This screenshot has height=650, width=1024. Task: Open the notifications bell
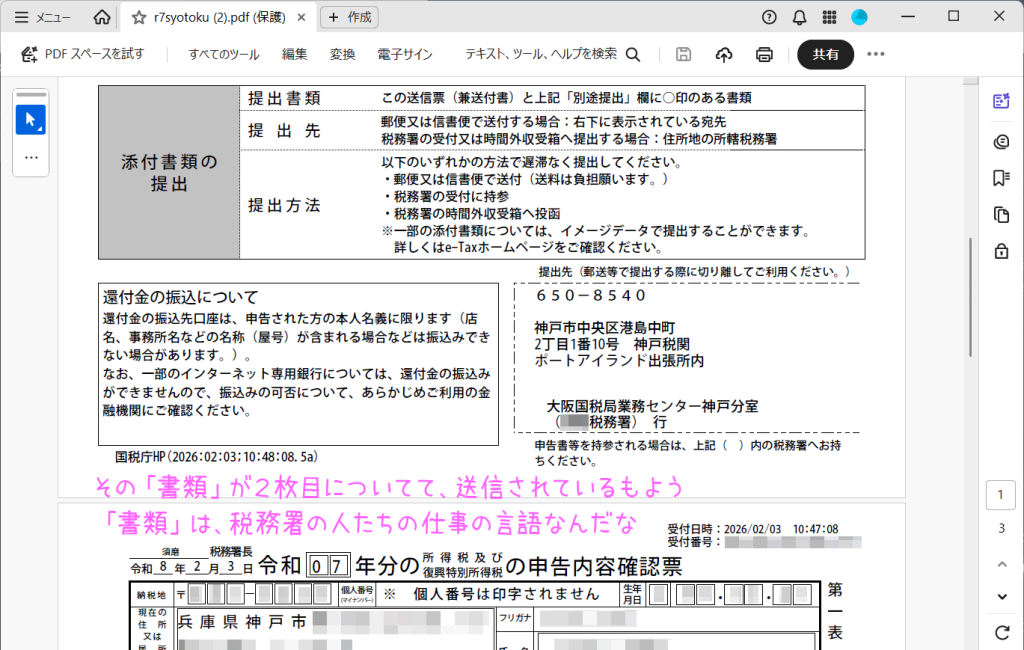(x=799, y=17)
